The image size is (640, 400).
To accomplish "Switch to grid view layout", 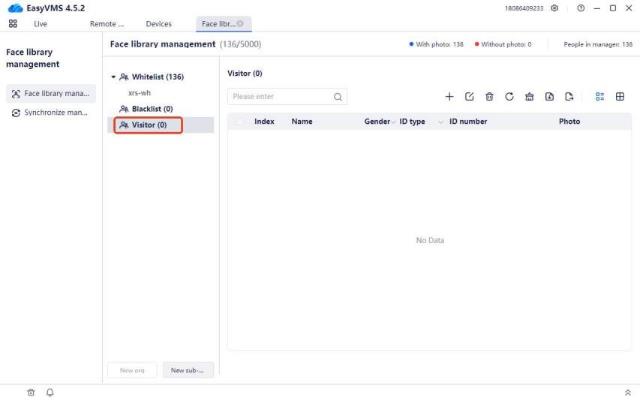I will coord(620,97).
